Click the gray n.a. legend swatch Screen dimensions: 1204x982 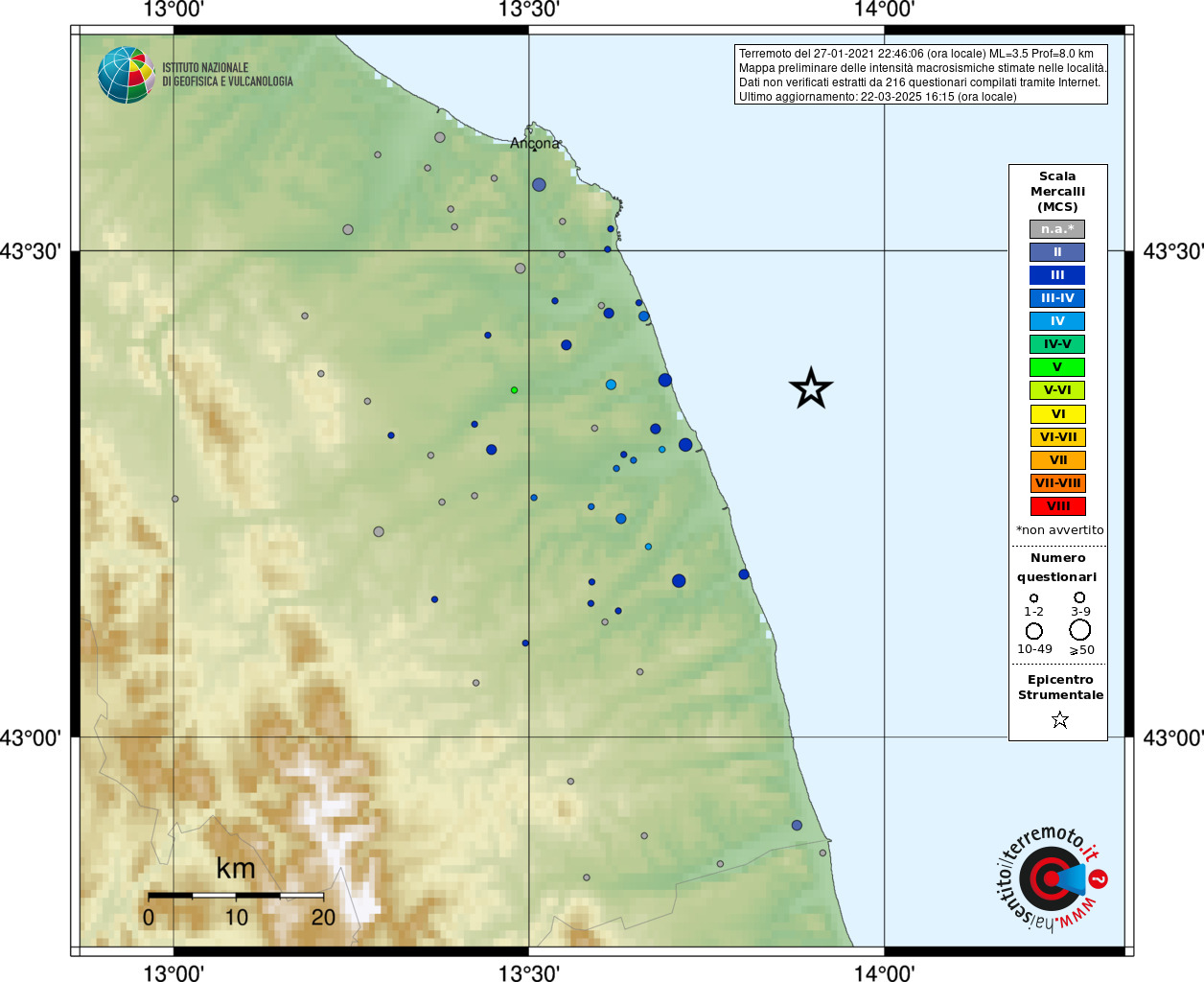click(1057, 229)
